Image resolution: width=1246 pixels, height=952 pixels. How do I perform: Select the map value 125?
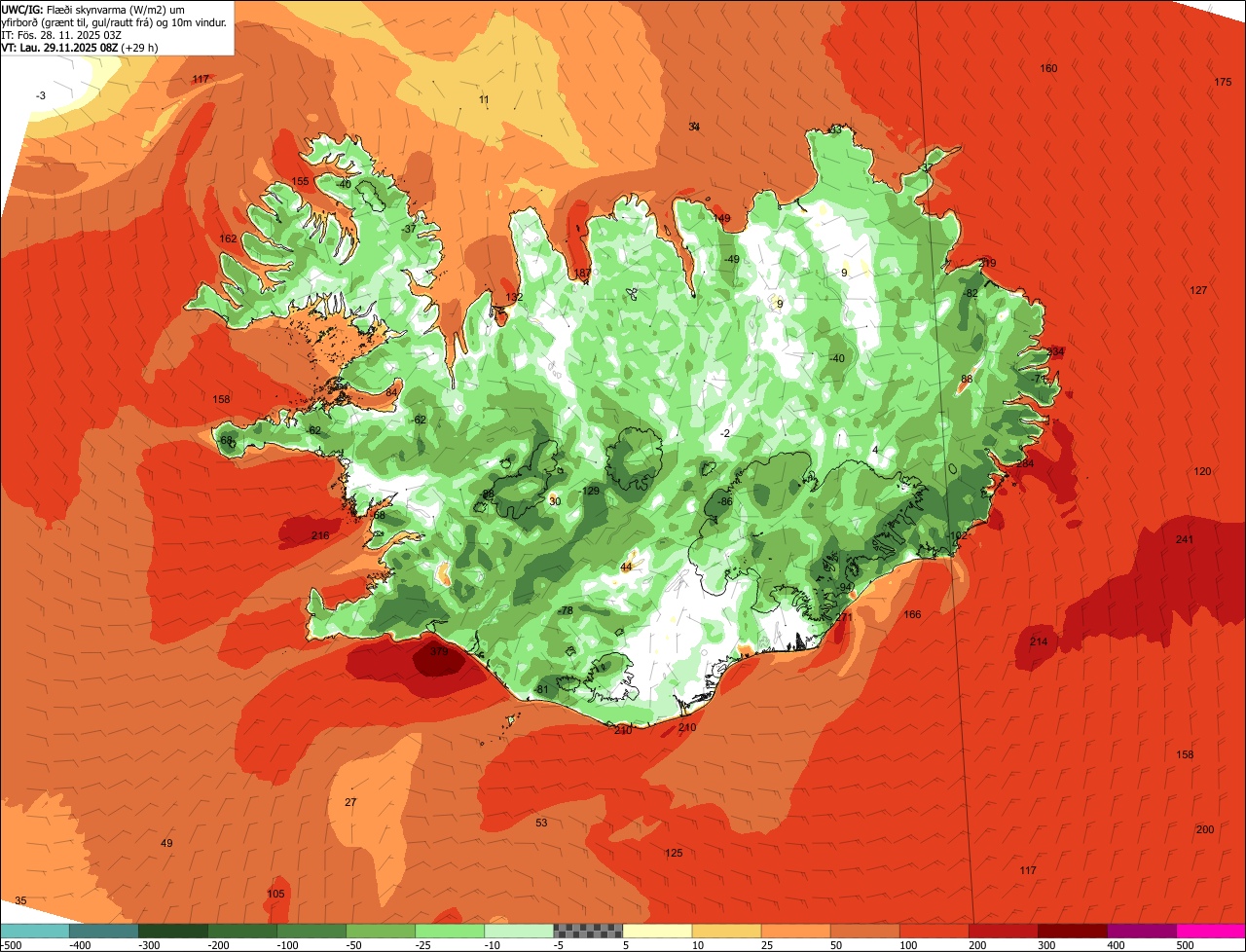(x=674, y=854)
